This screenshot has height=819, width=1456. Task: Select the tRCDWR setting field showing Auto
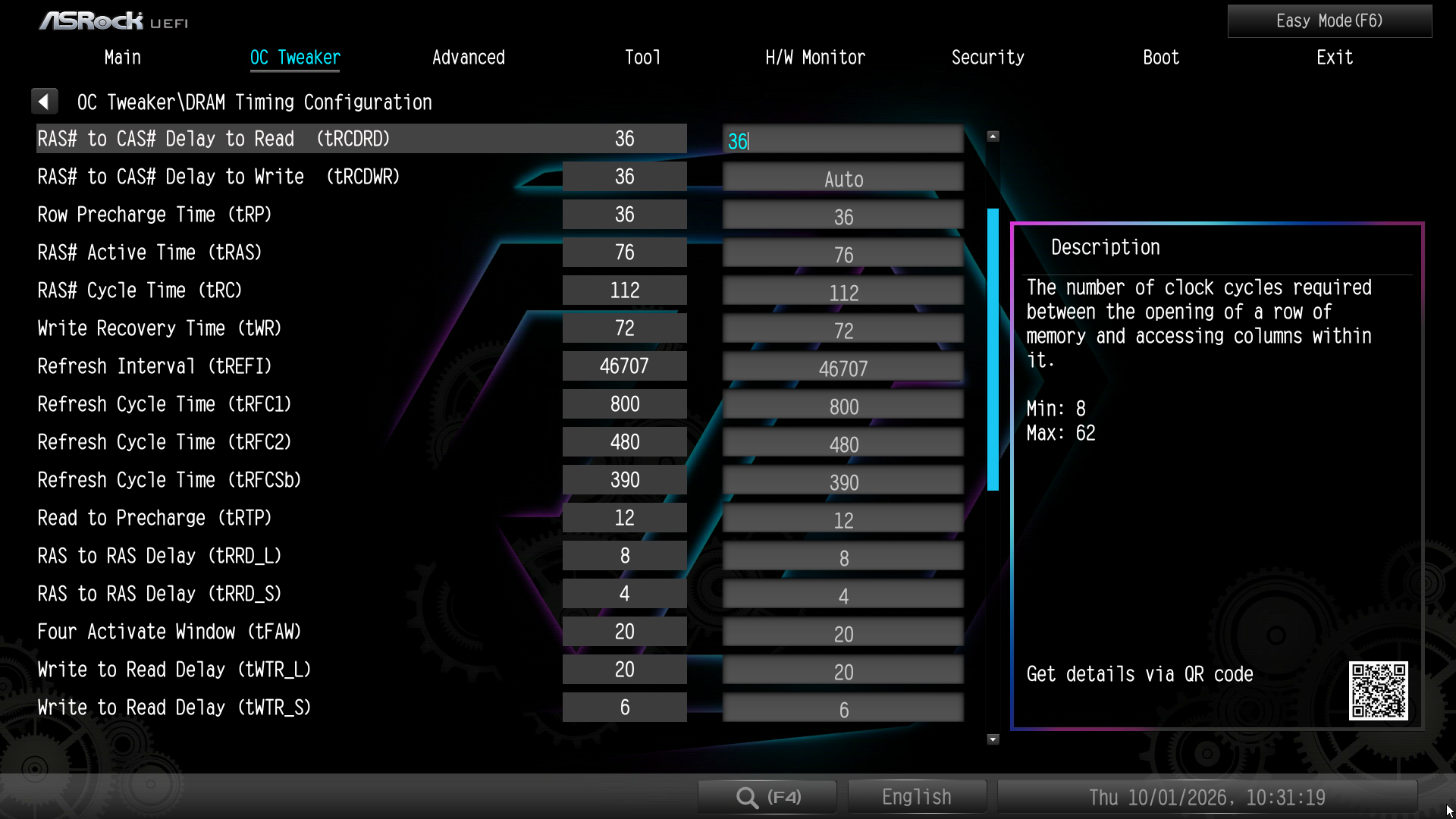[x=843, y=178]
